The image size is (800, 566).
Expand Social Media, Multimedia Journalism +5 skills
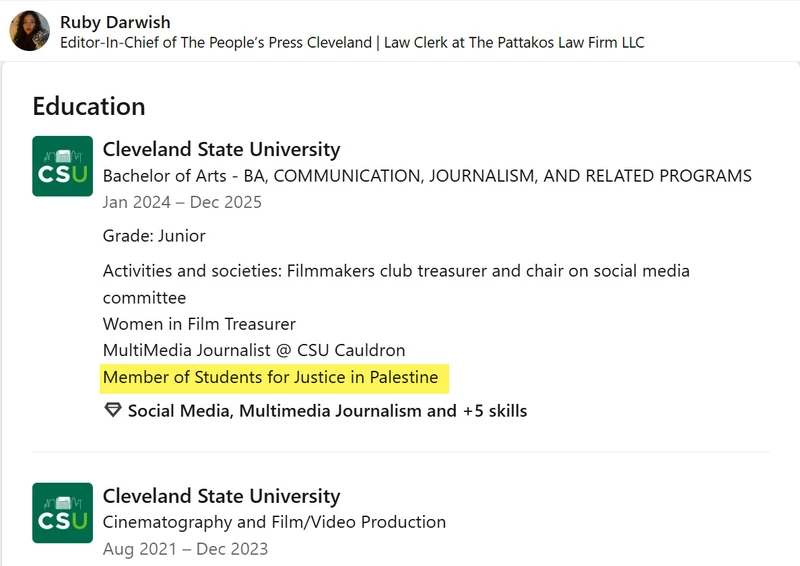pyautogui.click(x=327, y=411)
